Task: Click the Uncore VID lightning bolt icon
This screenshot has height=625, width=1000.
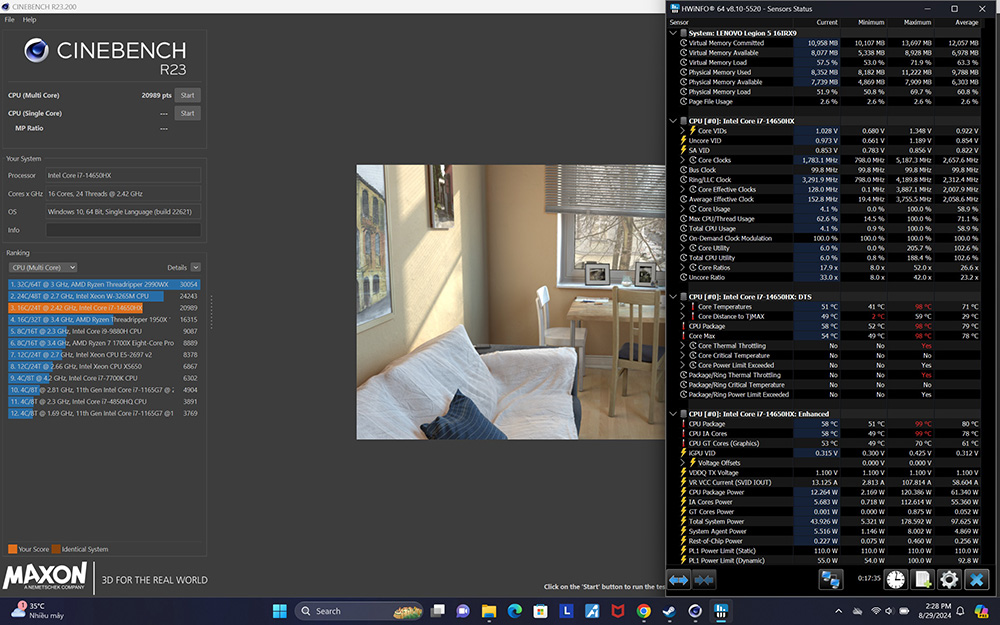Action: click(x=683, y=140)
